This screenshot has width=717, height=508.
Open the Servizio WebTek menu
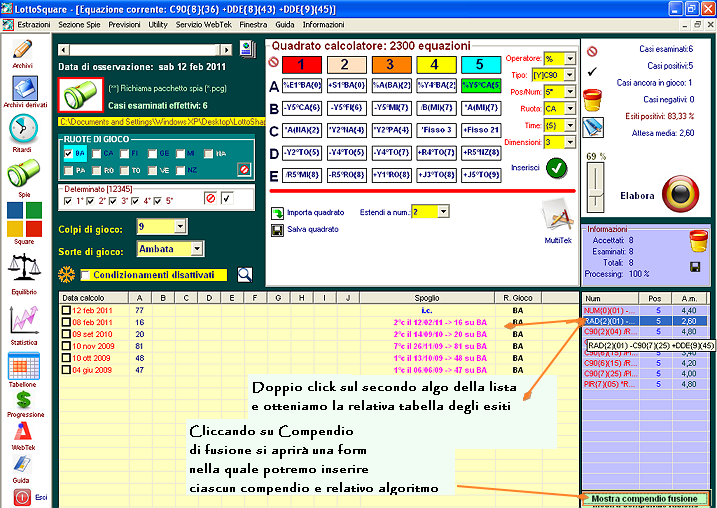(203, 25)
